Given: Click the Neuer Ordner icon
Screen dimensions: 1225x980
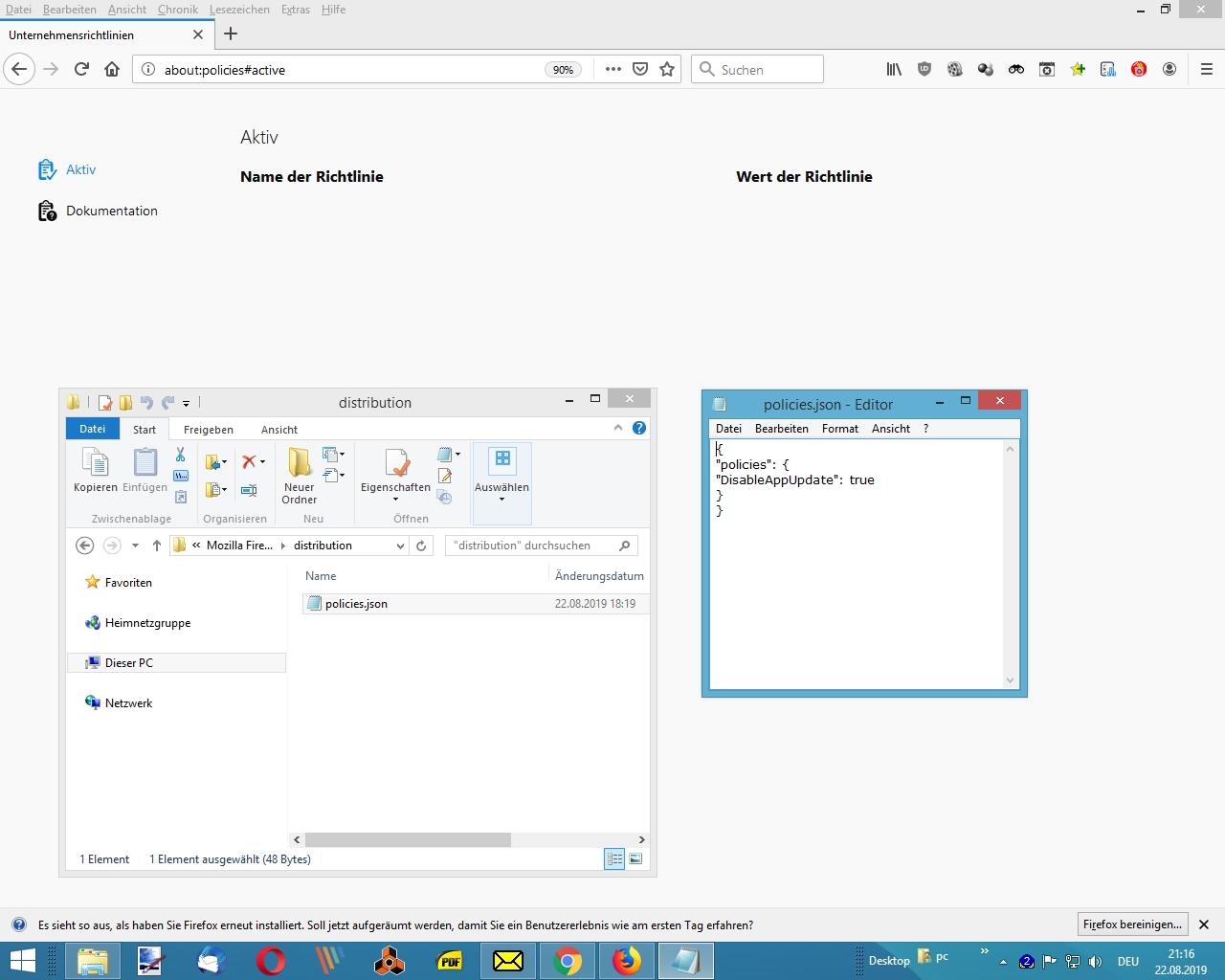Looking at the screenshot, I should [300, 463].
